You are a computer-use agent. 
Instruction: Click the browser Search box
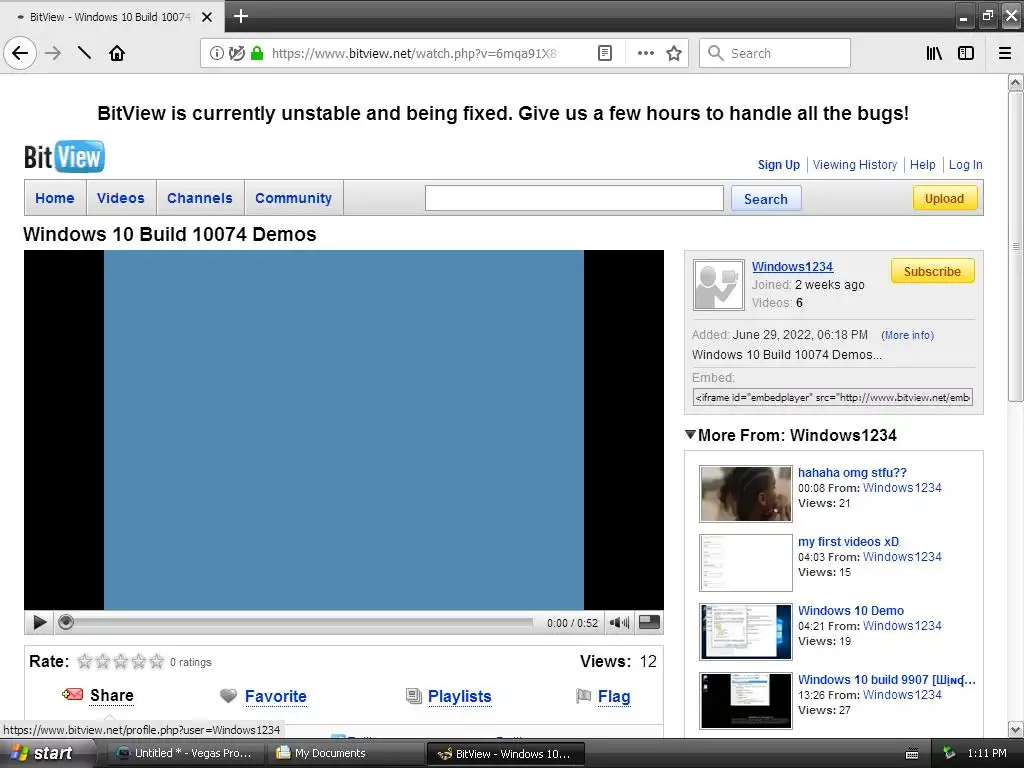coord(775,54)
